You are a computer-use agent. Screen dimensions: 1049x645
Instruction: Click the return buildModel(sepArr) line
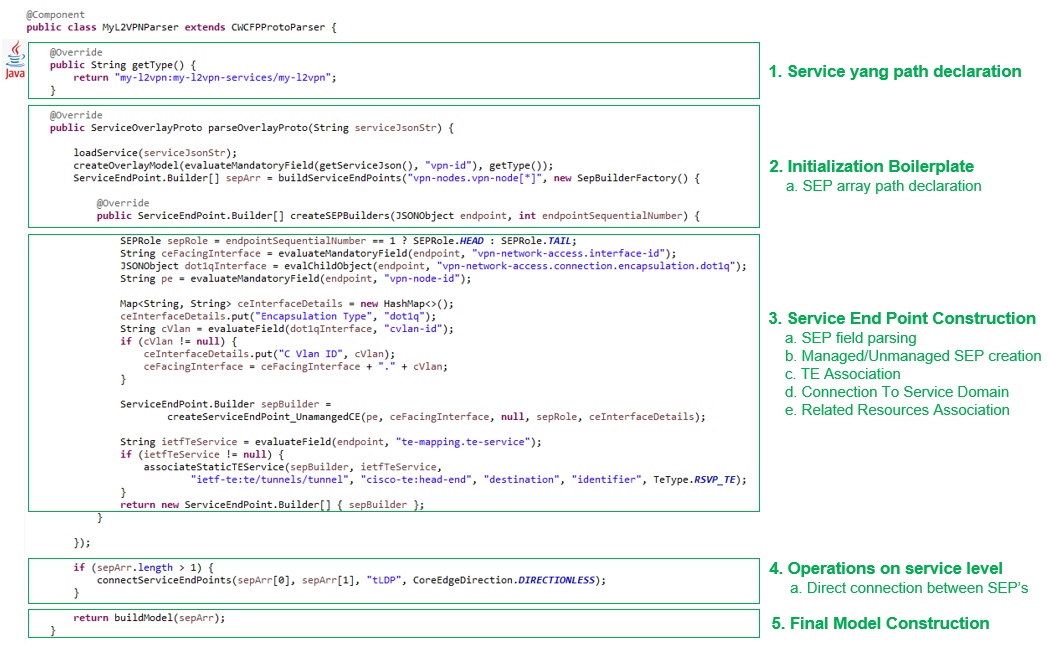click(x=149, y=618)
